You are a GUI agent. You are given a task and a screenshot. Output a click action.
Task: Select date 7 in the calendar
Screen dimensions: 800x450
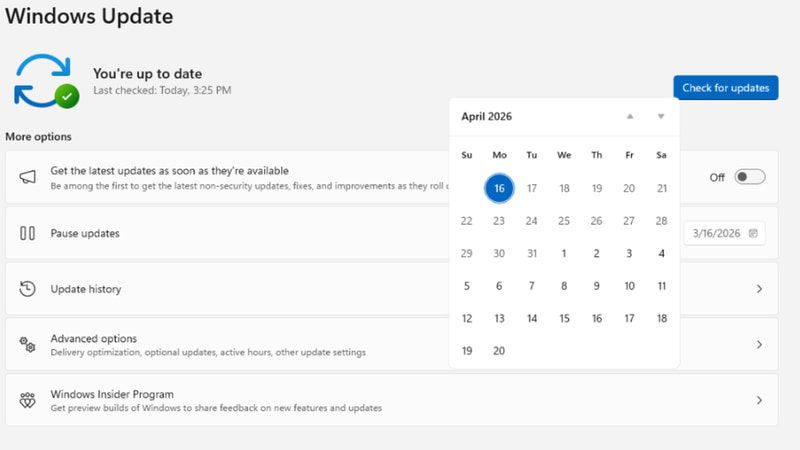[x=532, y=286]
